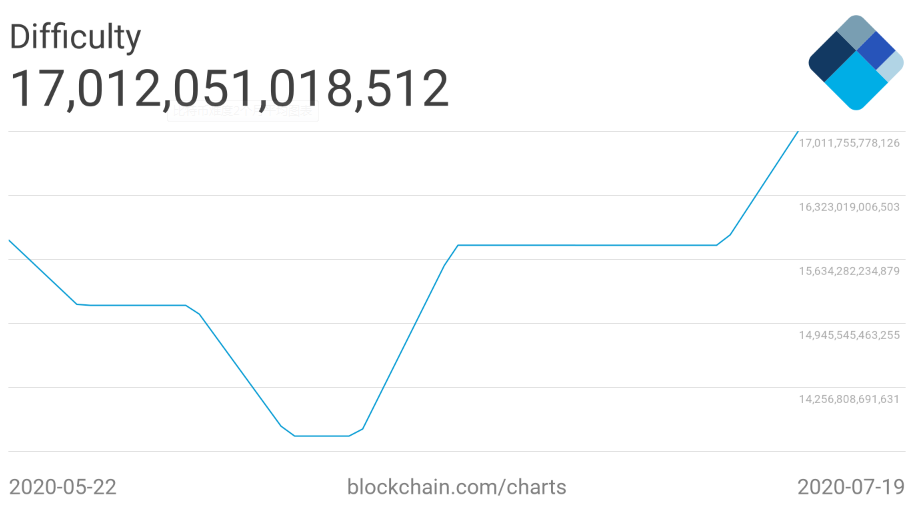This screenshot has height=512, width=911.
Task: Click the 14,945,545,463,255 axis label
Action: point(849,335)
